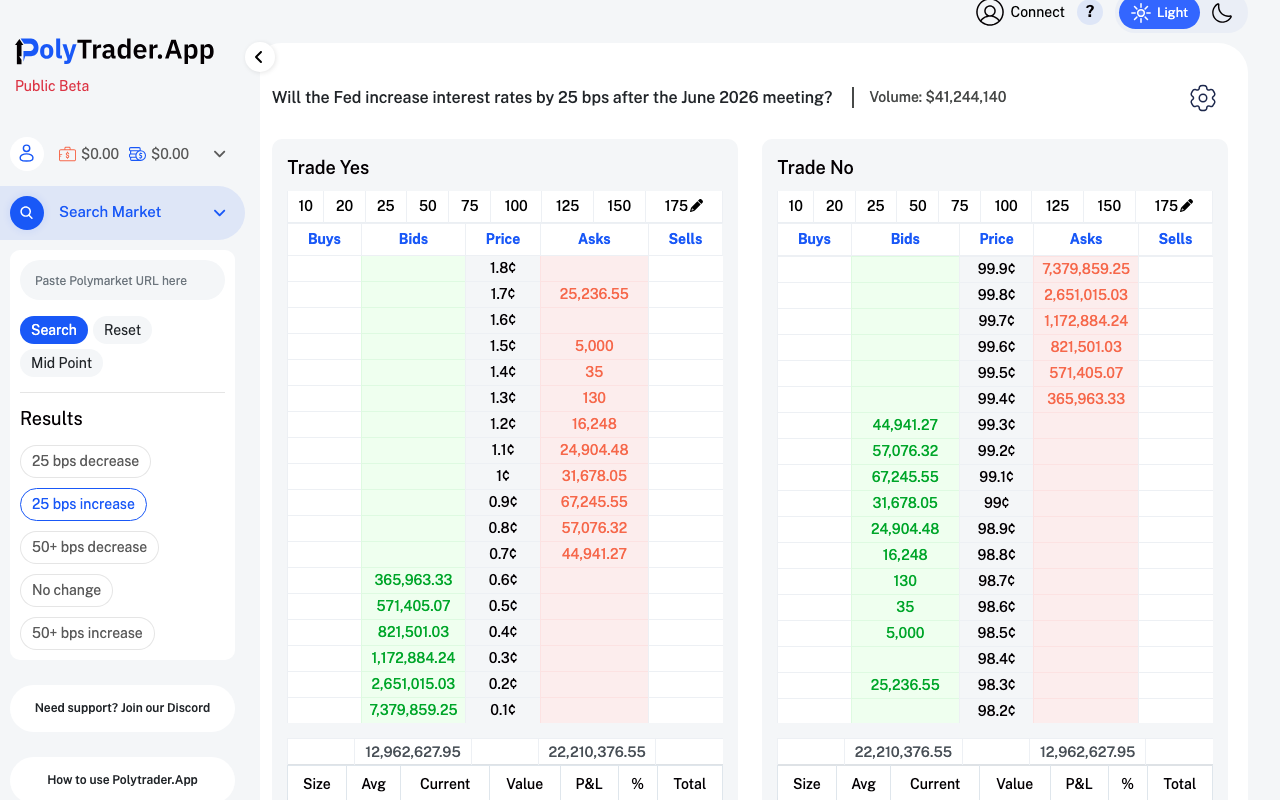Click ask 365,963.33 at 99.4¢ in Trade No

(1085, 398)
